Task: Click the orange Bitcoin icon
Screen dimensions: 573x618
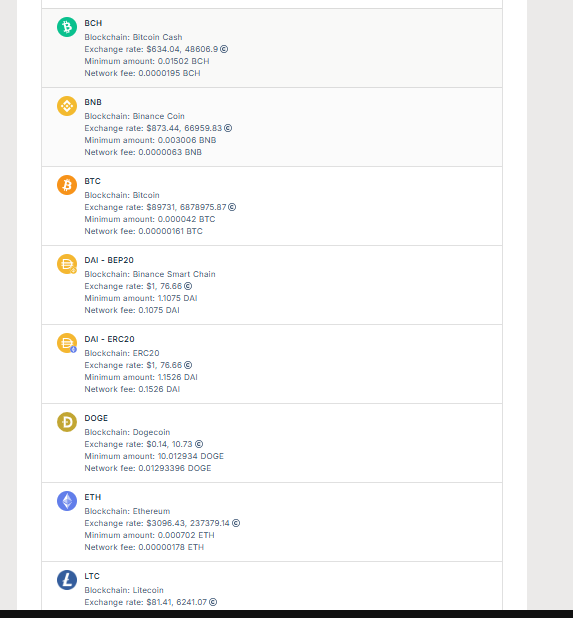Action: pos(67,185)
